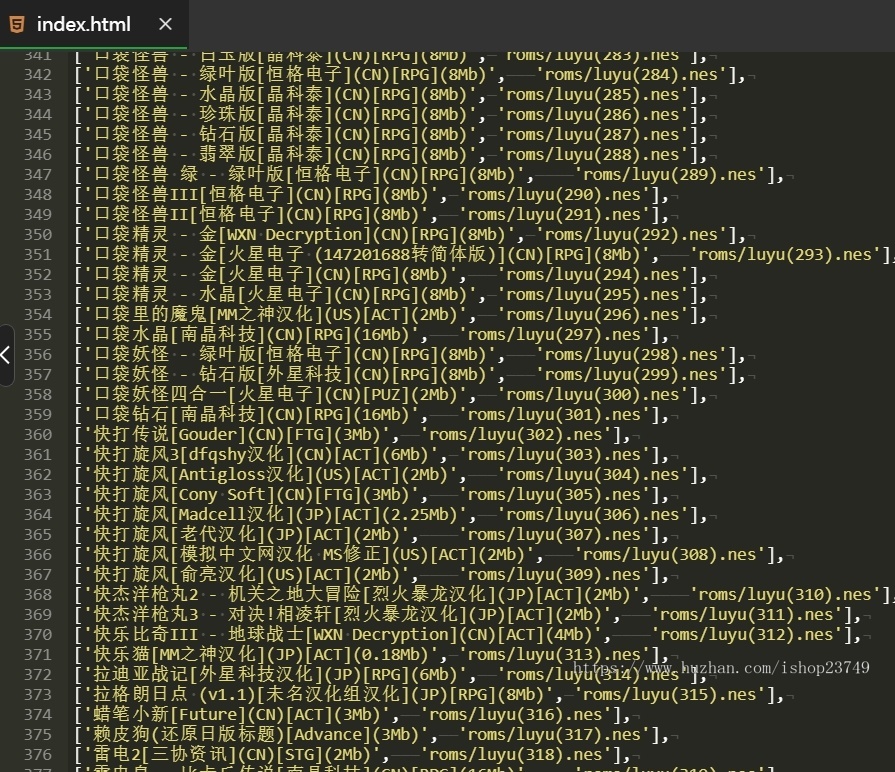Click text 'roms/luyu(307).nes'
The height and width of the screenshot is (772, 895).
click(554, 535)
